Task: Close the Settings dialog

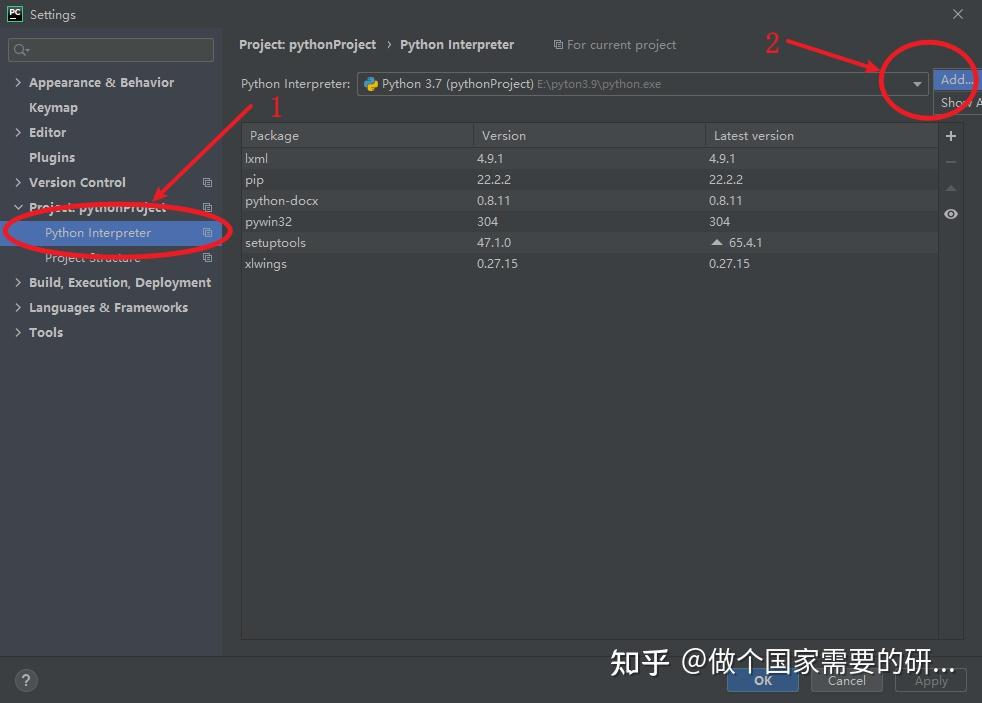Action: tap(958, 14)
